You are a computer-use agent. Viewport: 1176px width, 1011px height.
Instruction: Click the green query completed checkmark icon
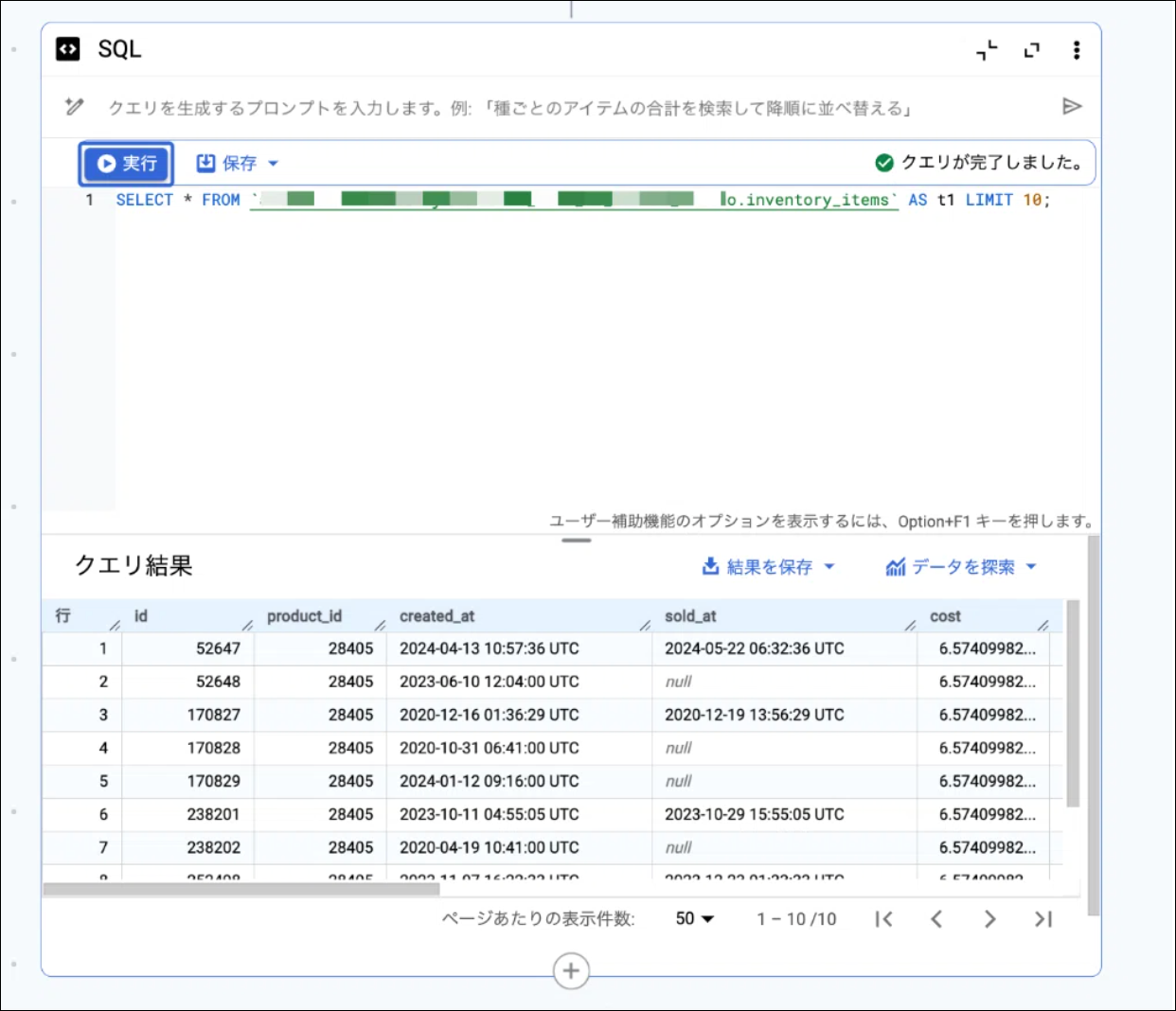(x=883, y=162)
